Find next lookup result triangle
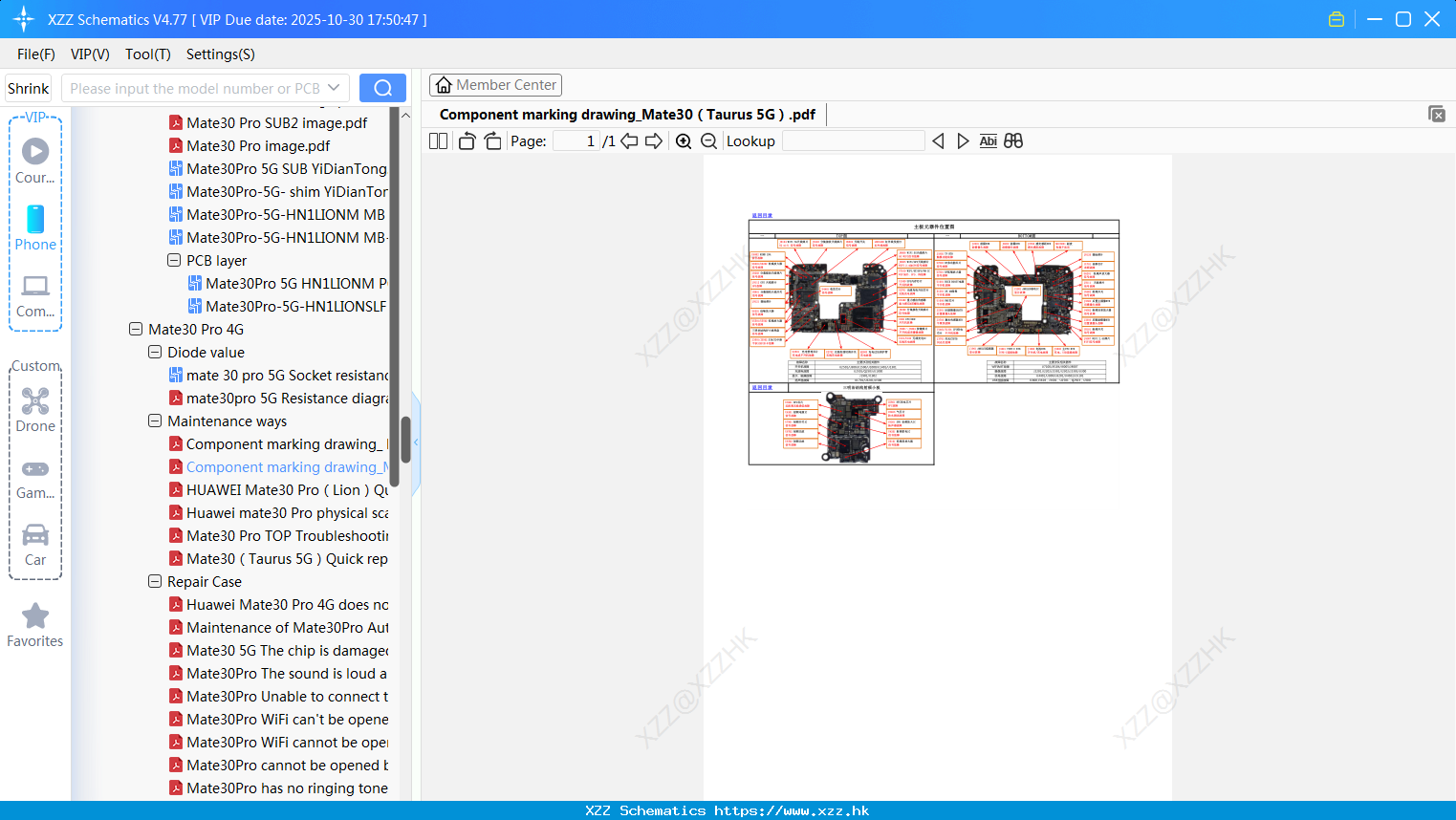Screen dimensions: 1456x820 tap(963, 140)
